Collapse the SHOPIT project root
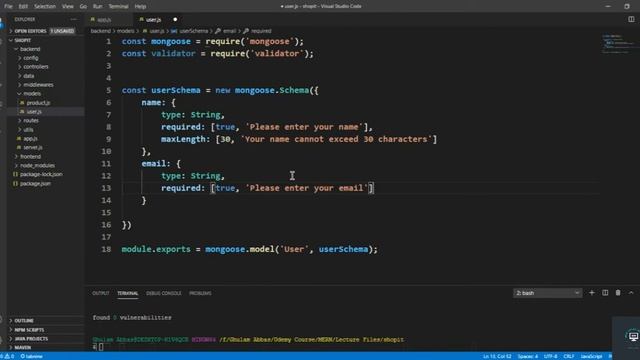 point(46,40)
